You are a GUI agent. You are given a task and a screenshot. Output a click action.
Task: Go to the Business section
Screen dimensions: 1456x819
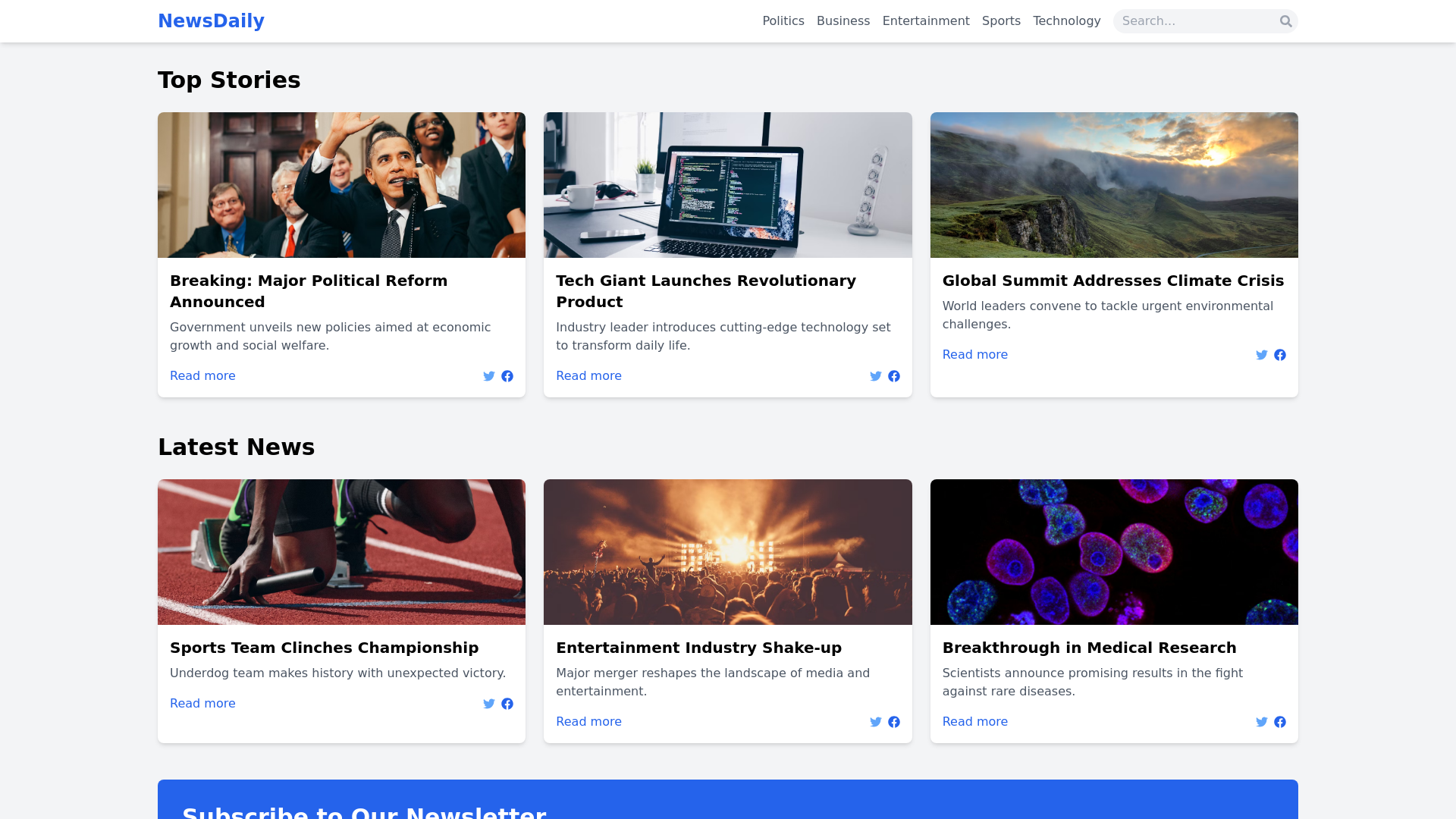[843, 21]
